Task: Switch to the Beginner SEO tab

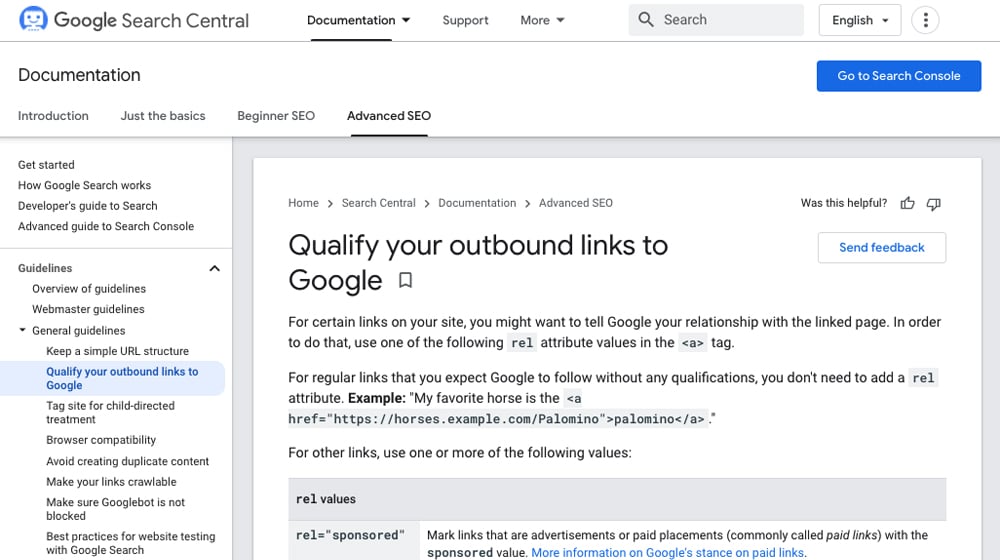Action: click(x=276, y=116)
